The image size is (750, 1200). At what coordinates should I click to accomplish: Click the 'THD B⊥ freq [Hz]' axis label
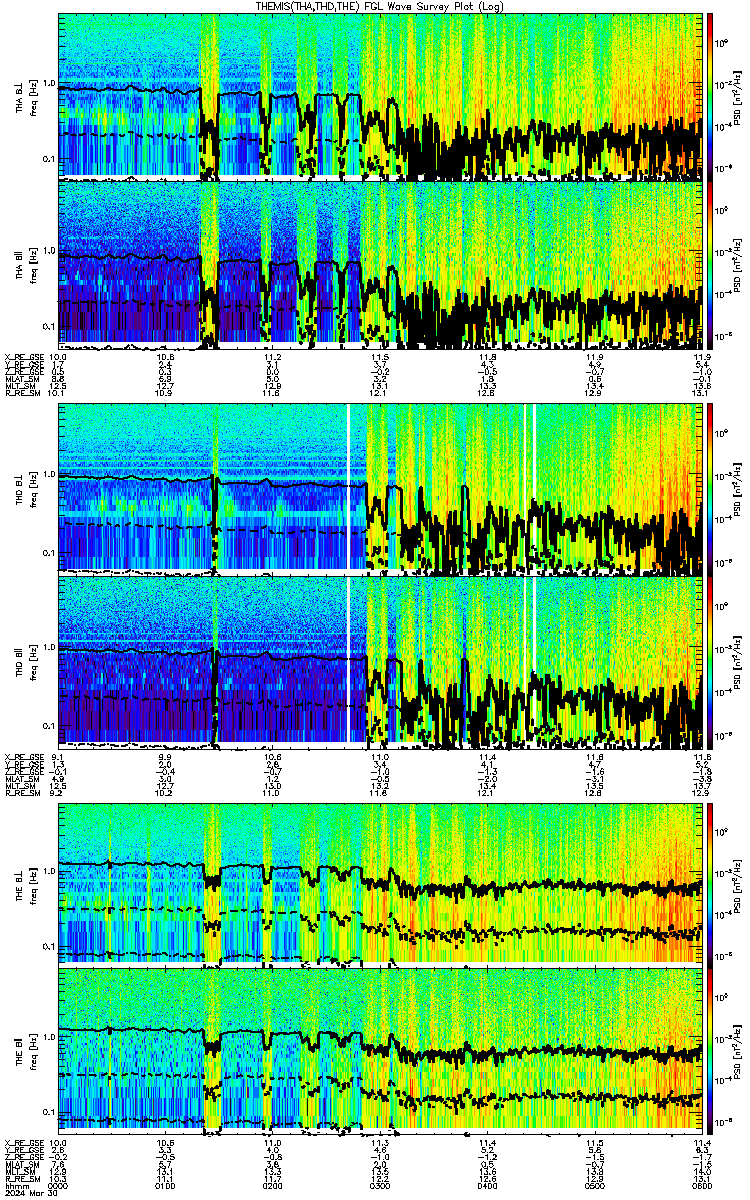tap(24, 488)
